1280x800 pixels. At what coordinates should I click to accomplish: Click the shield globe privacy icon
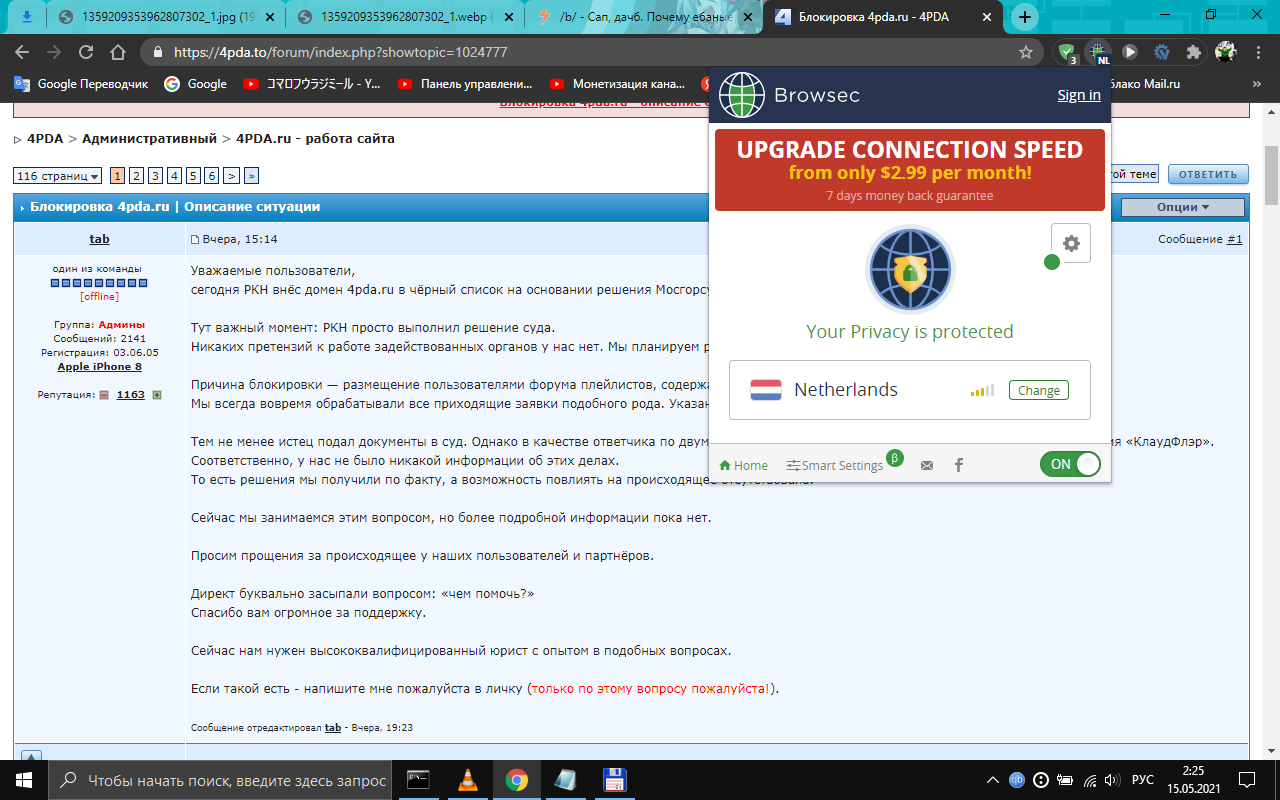coord(910,270)
